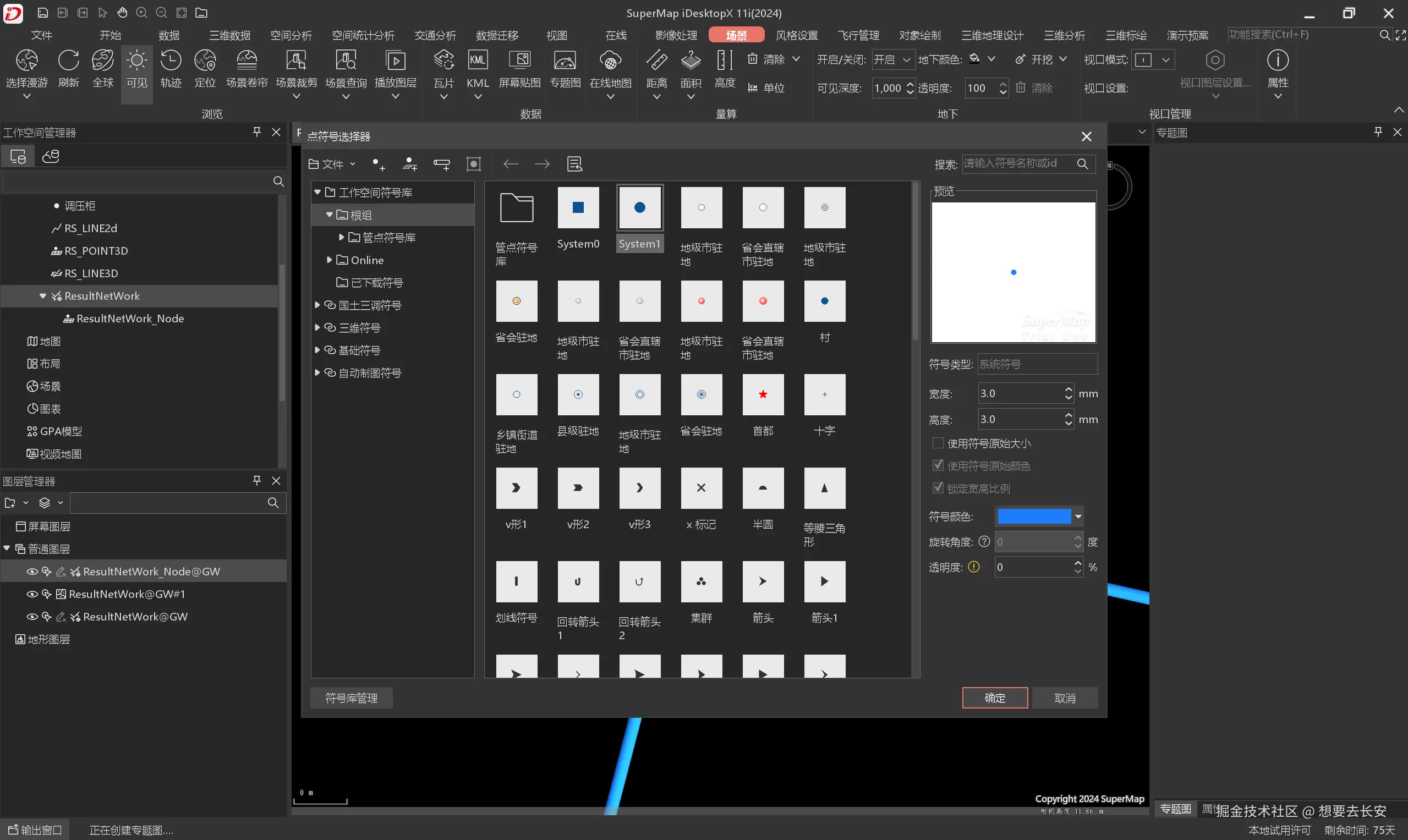Click the 屏幕贴图 screen overlay icon

(x=520, y=61)
